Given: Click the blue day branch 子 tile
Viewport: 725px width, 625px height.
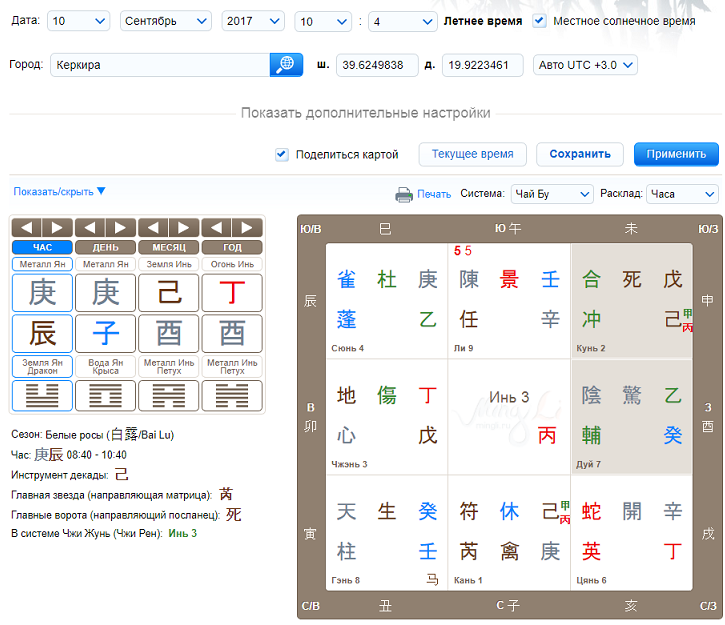Looking at the screenshot, I should pyautogui.click(x=105, y=333).
